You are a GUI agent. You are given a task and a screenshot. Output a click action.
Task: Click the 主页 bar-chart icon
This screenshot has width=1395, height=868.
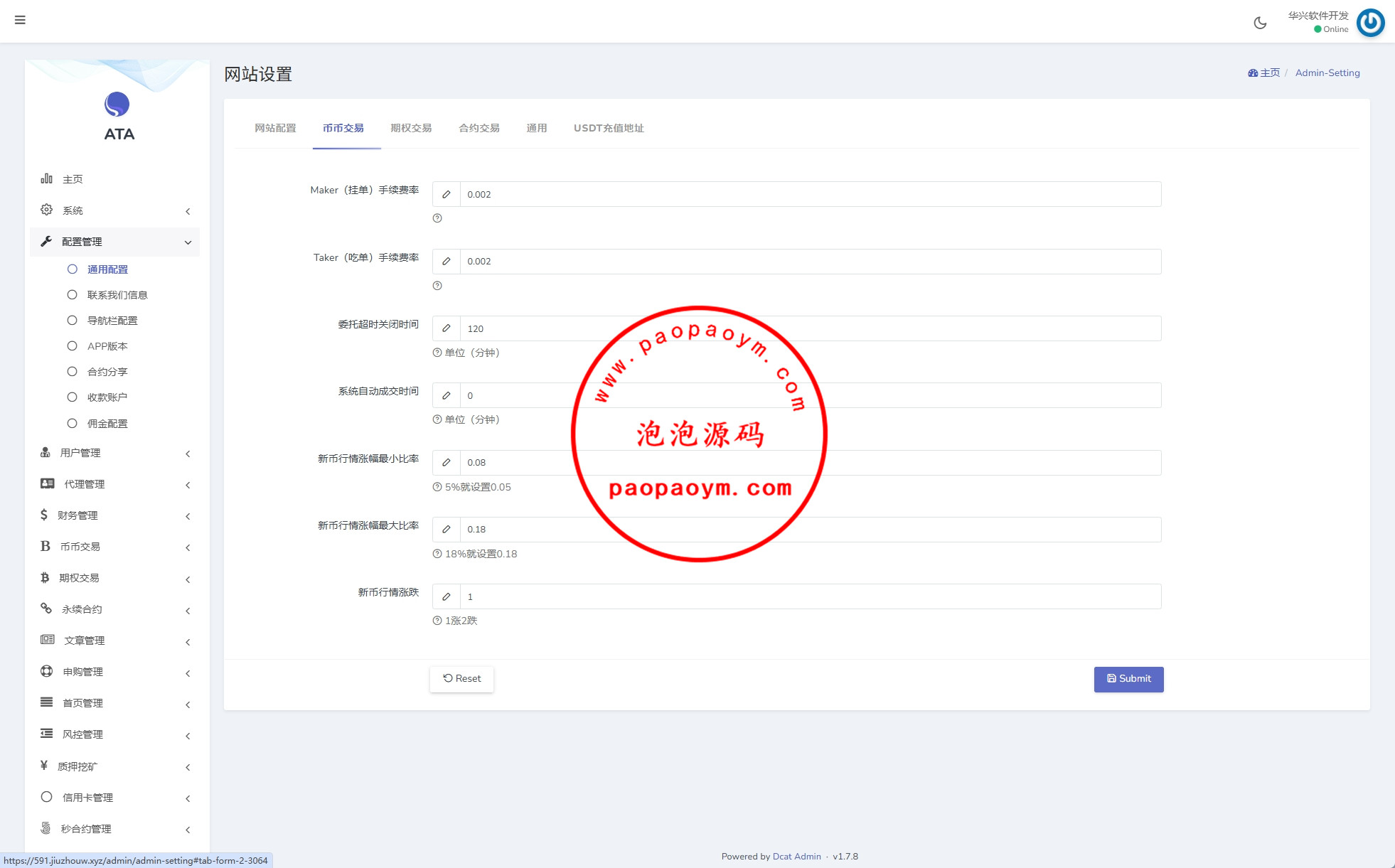click(47, 178)
